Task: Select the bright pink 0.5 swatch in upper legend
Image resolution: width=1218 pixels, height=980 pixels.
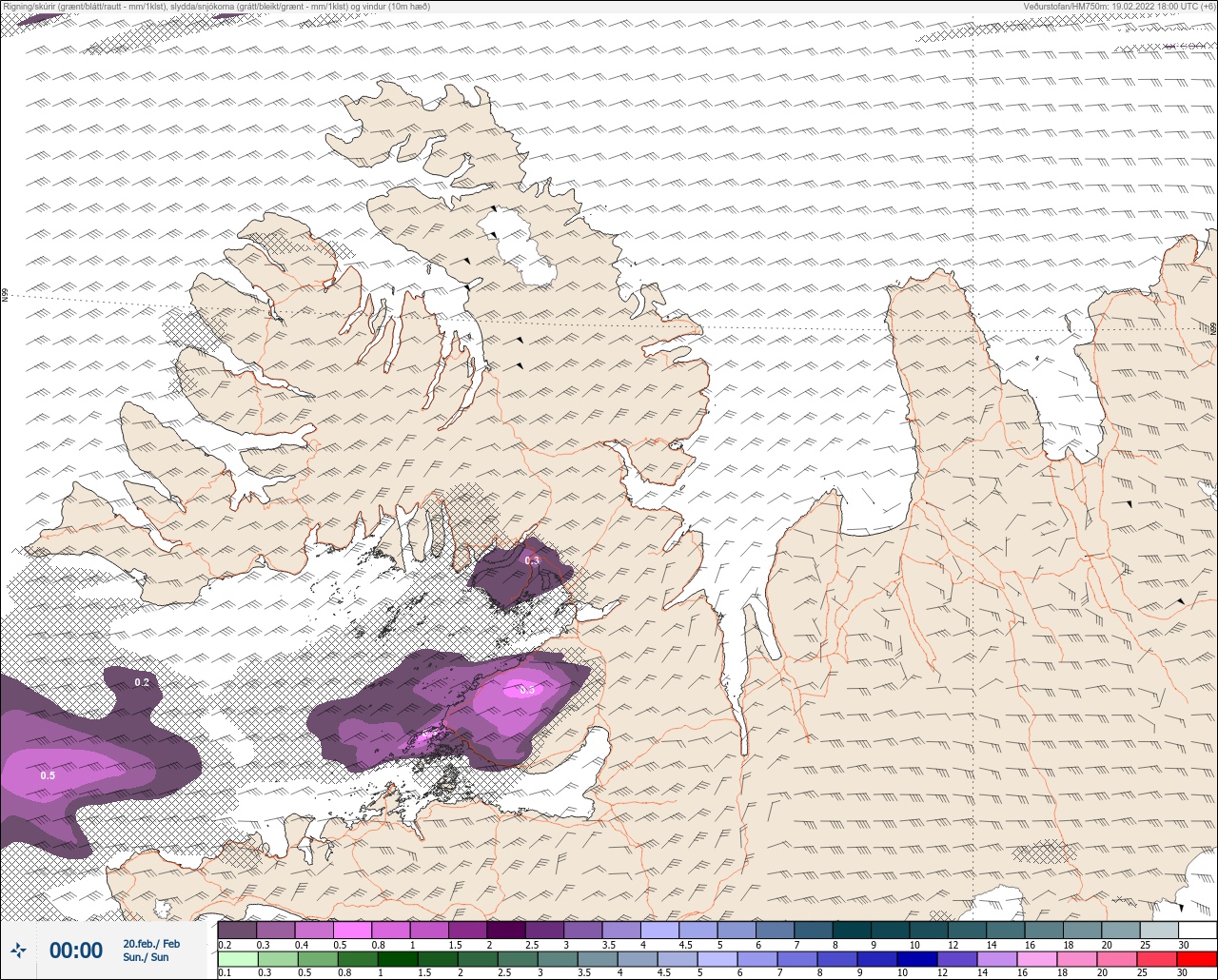Action: 352,930
